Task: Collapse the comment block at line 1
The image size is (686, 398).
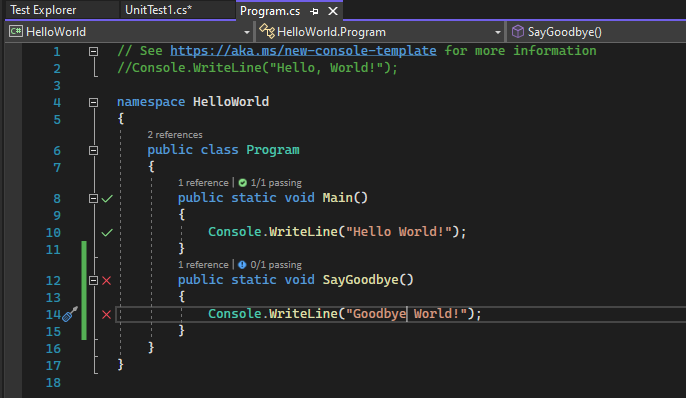Action: [x=93, y=52]
